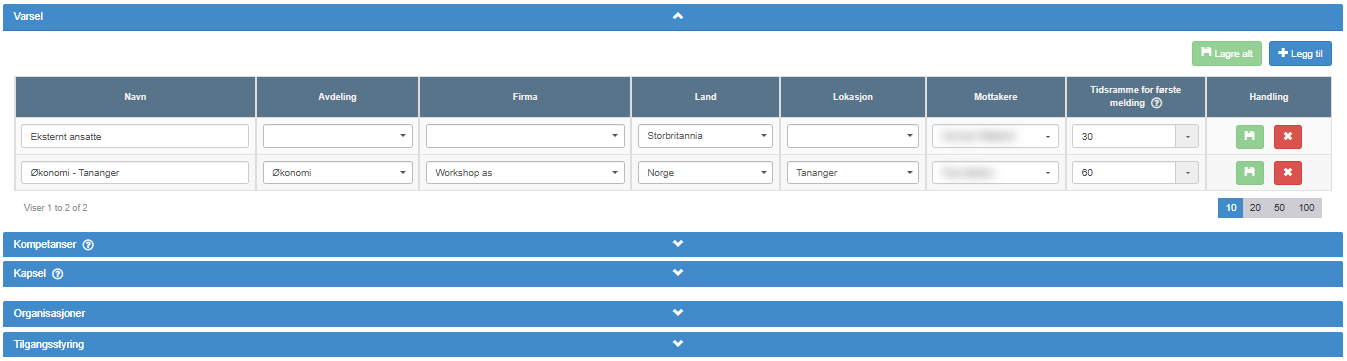Click the Handling column header
This screenshot has width=1347, height=361.
(1269, 97)
